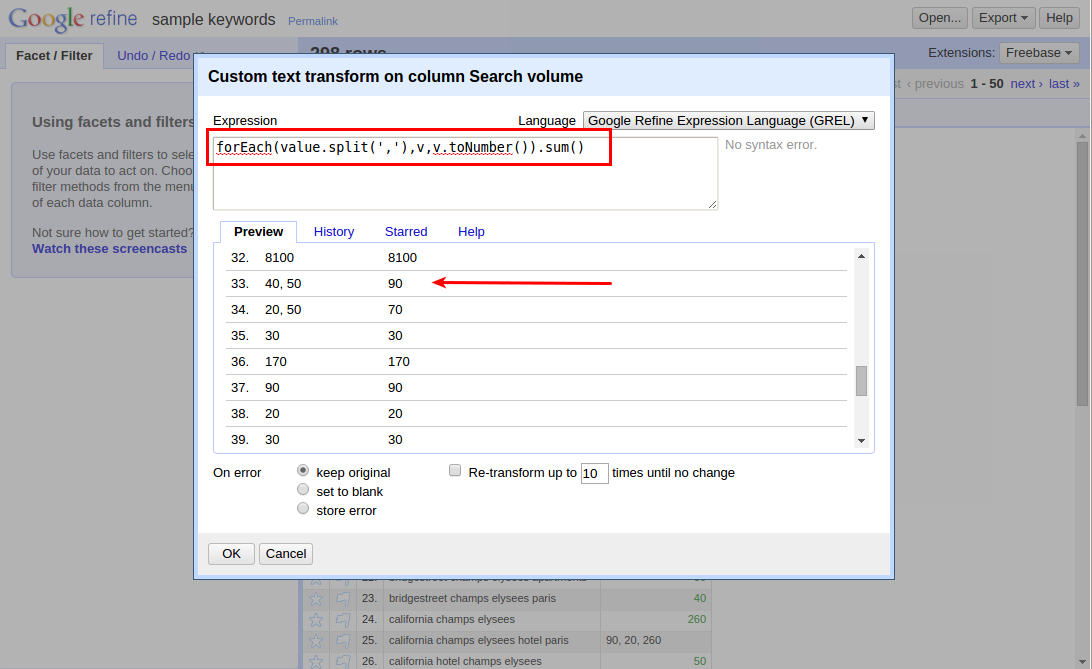Click search volume '260' in row 24
The image size is (1092, 669).
click(x=696, y=619)
